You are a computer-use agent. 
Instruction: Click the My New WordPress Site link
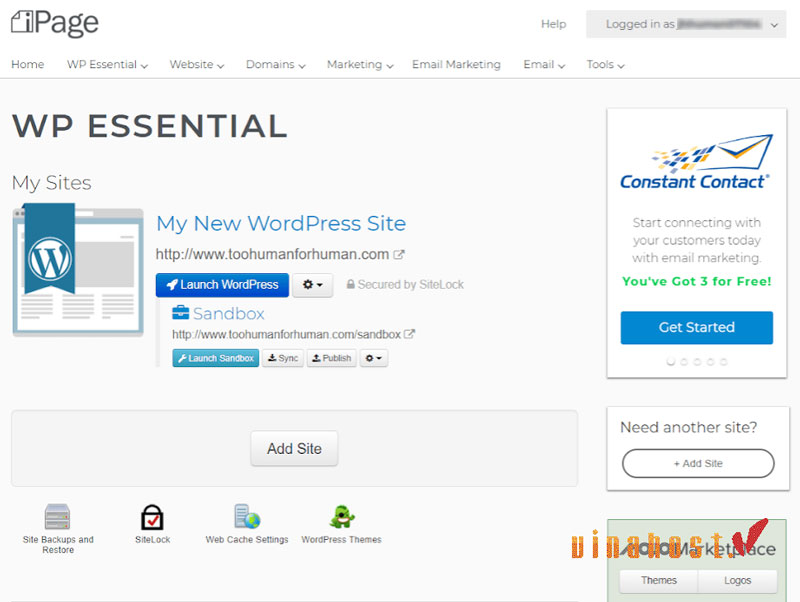pos(281,223)
